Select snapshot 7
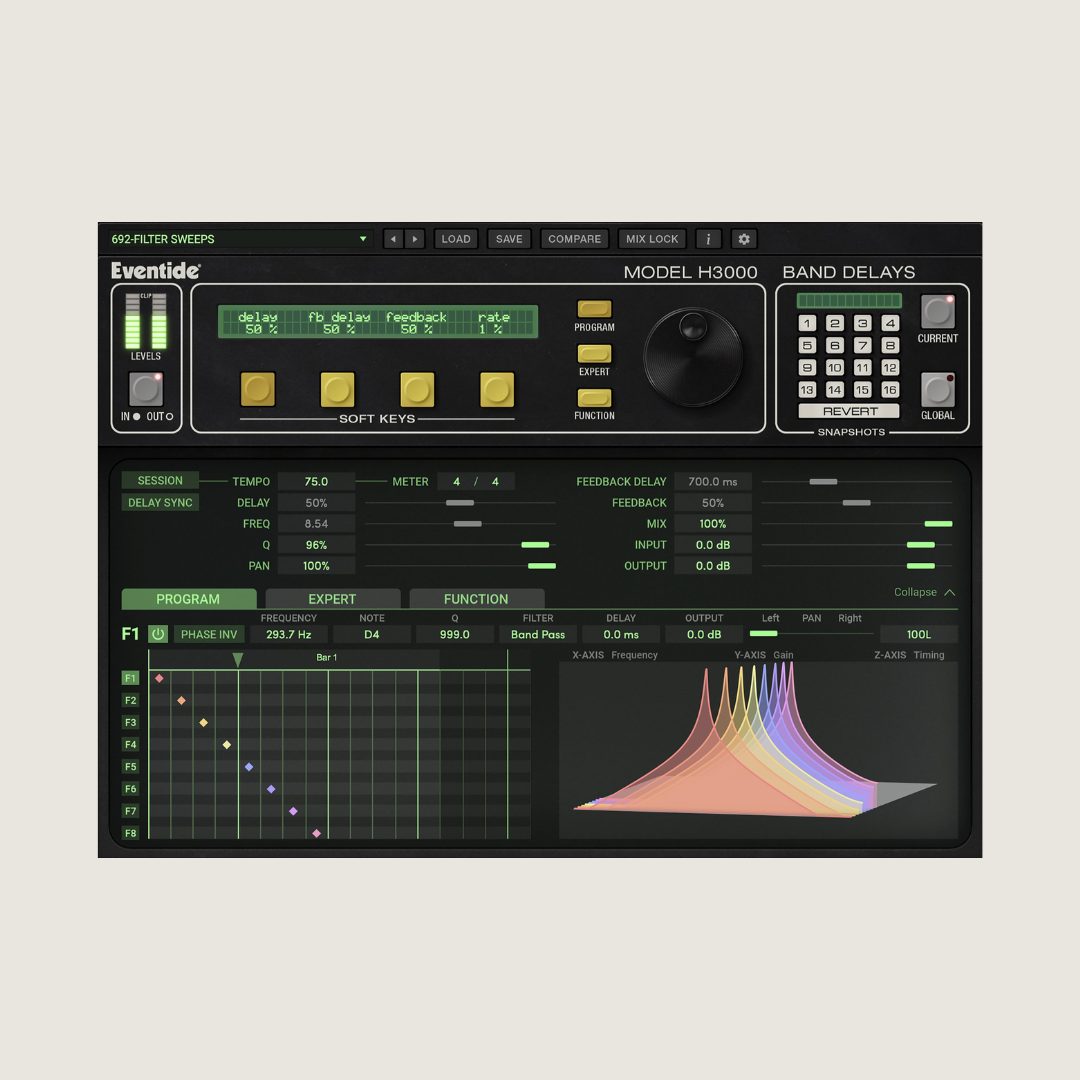Viewport: 1080px width, 1080px height. (x=862, y=345)
